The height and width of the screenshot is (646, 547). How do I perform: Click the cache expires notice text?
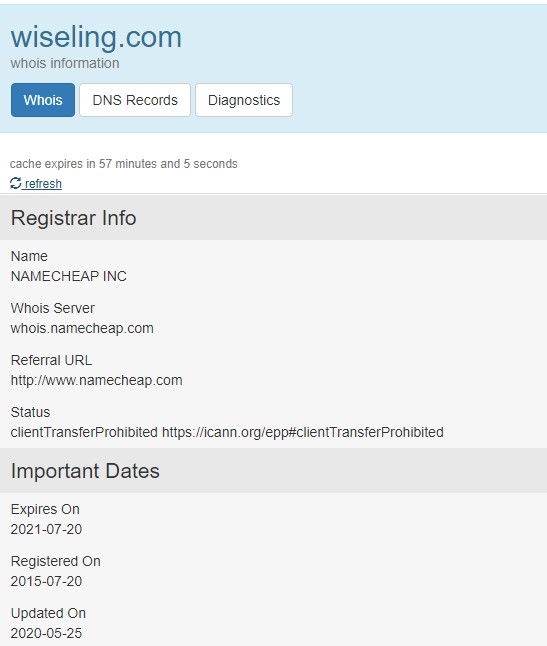point(124,164)
